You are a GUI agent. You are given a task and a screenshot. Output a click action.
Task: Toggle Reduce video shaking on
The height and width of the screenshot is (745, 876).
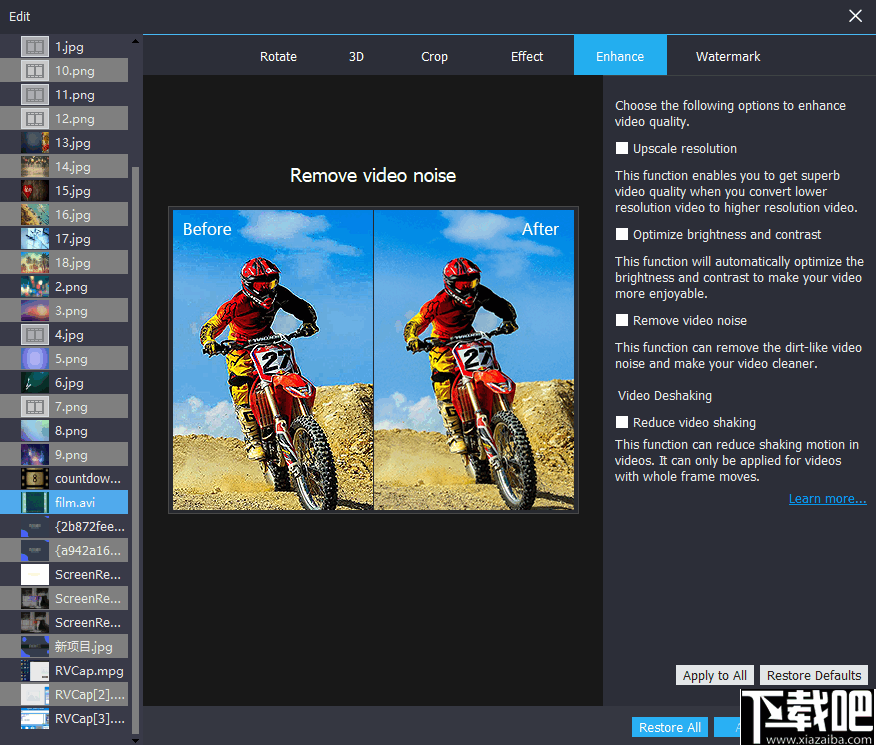point(621,422)
